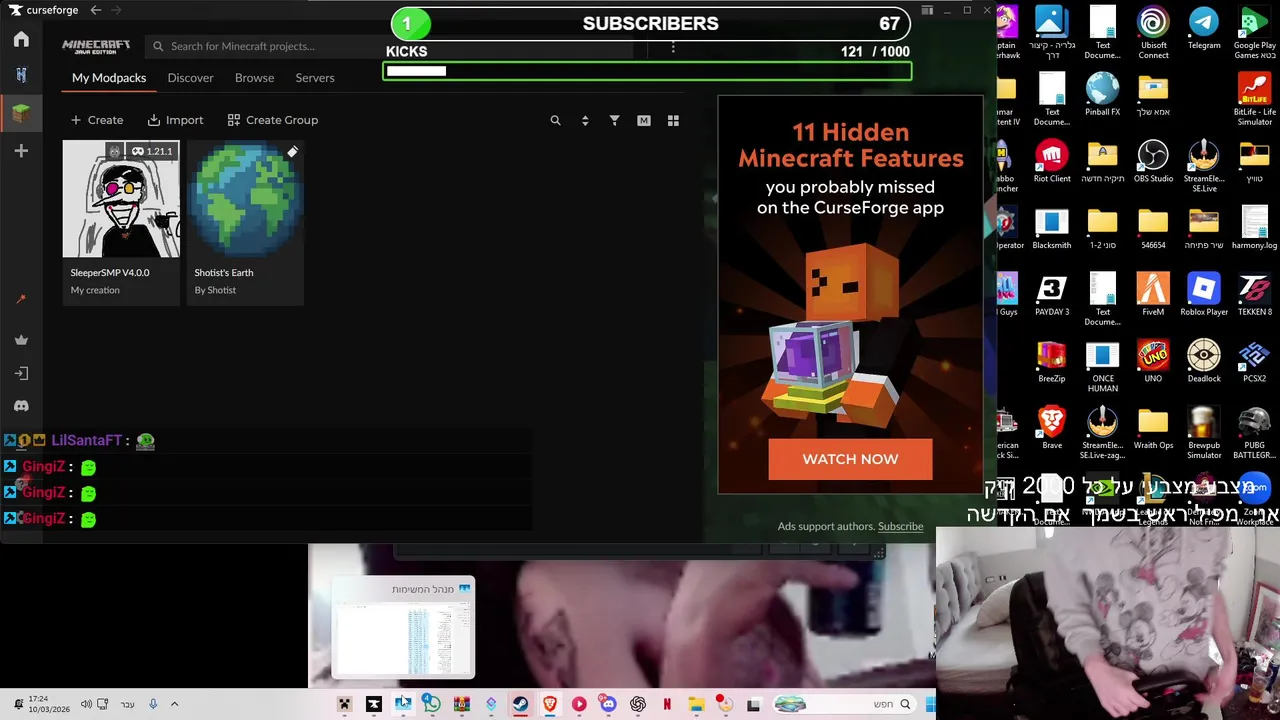1280x720 pixels.
Task: Open the filter funnel in the modpacks toolbar
Action: (615, 120)
